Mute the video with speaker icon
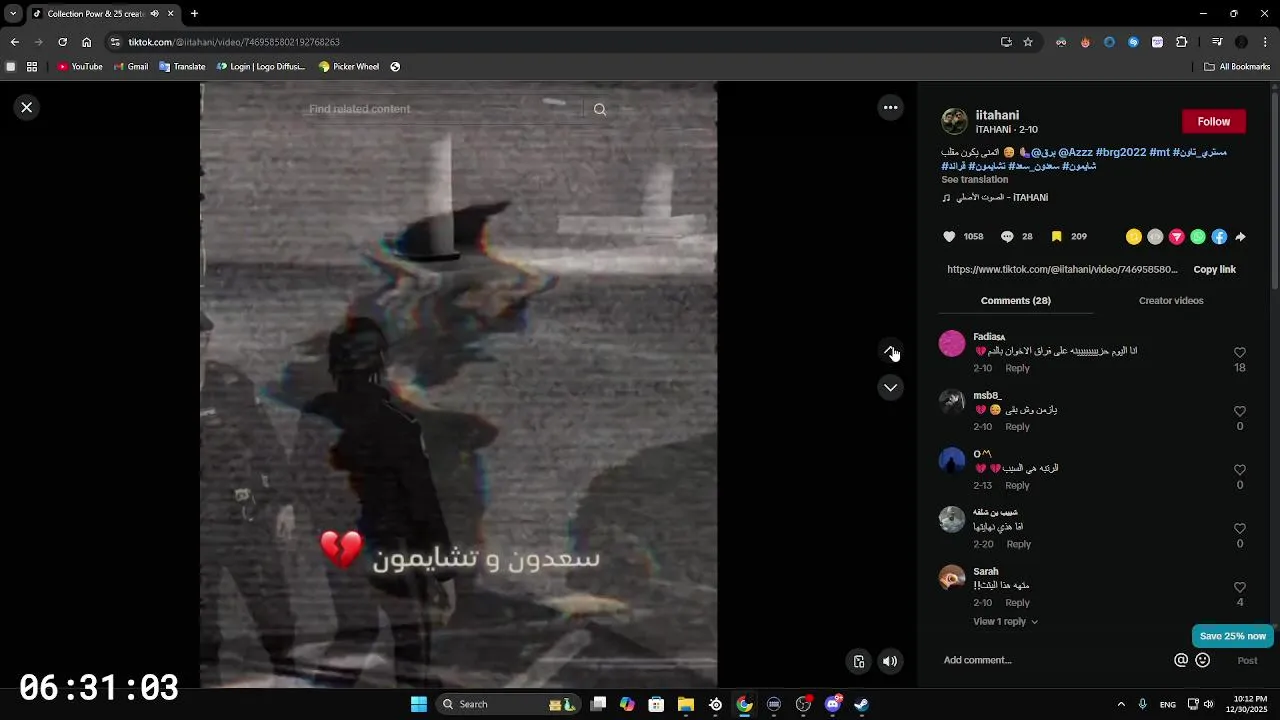 [890, 661]
